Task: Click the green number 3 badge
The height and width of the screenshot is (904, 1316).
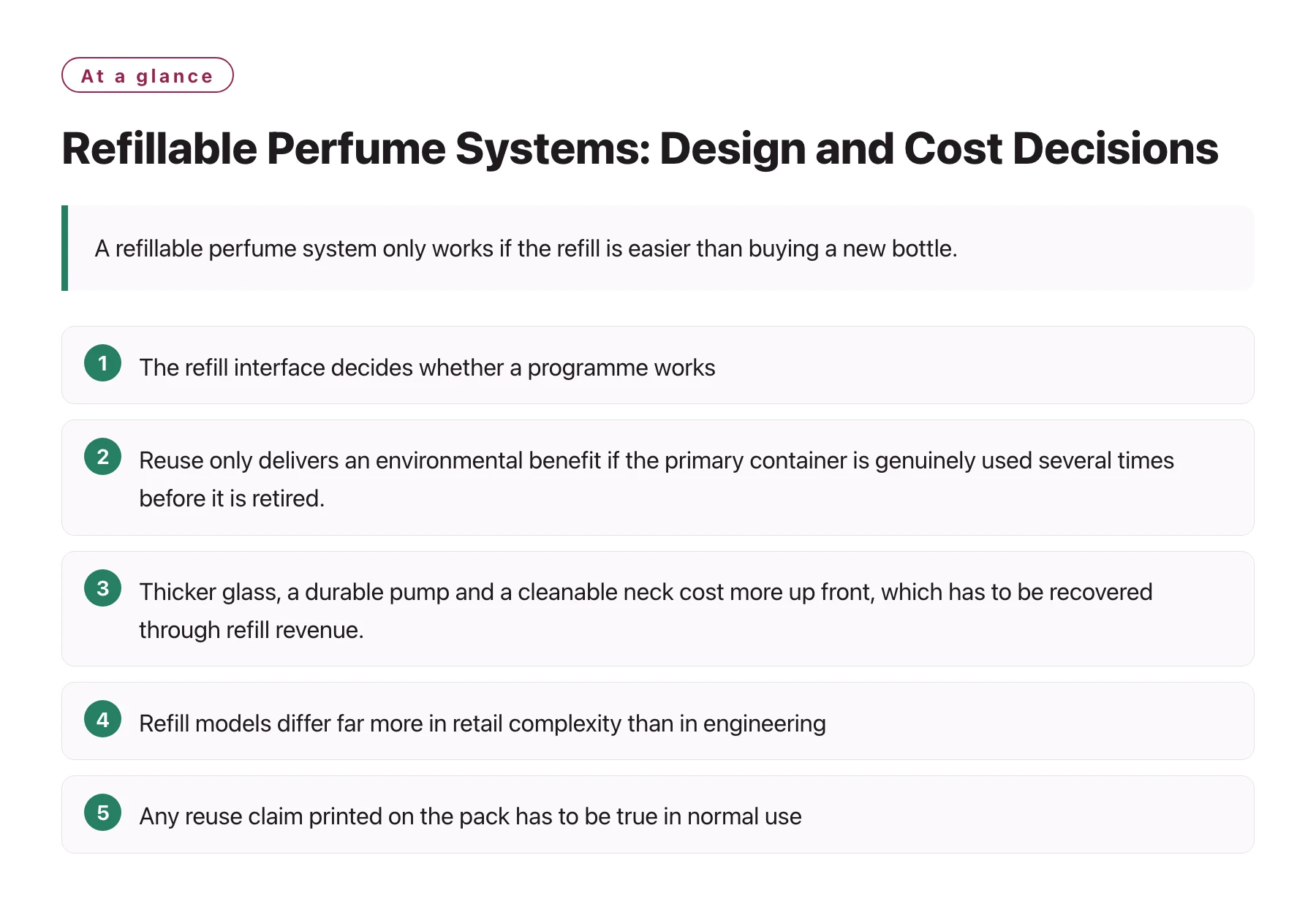Action: 102,588
